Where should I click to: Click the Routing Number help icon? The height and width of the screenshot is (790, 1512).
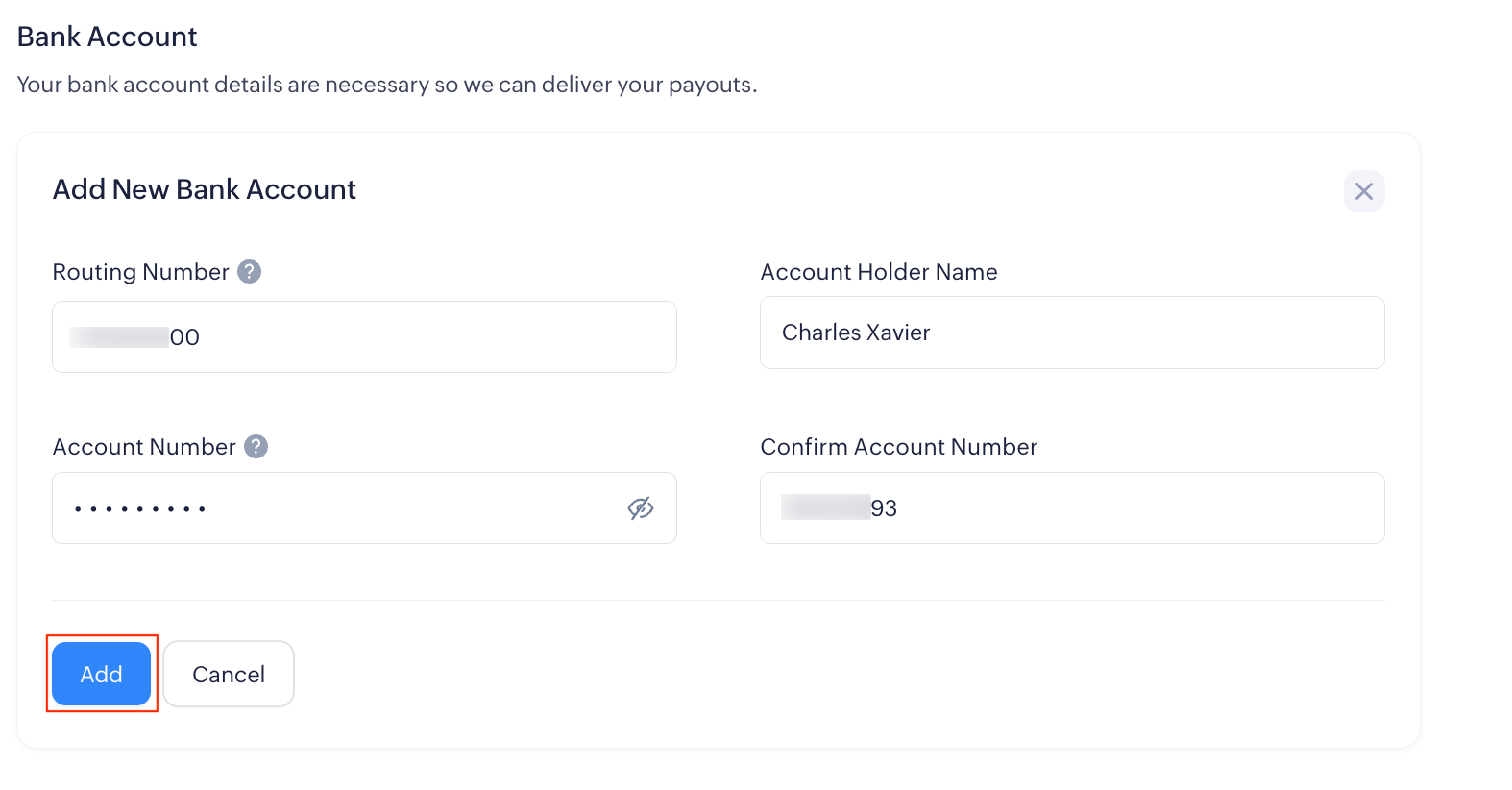pos(249,272)
